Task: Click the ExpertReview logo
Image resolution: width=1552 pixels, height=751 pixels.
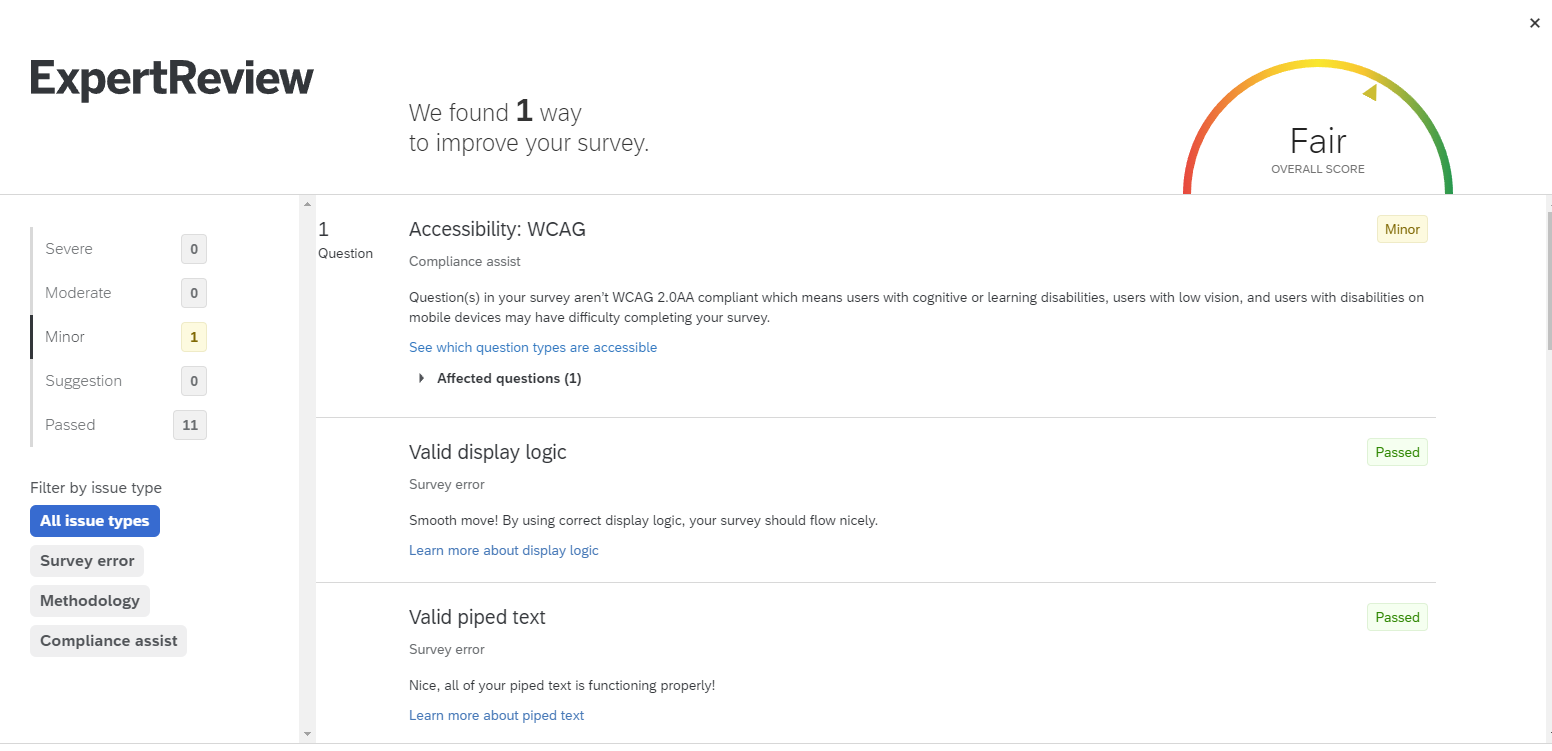Action: click(x=171, y=78)
